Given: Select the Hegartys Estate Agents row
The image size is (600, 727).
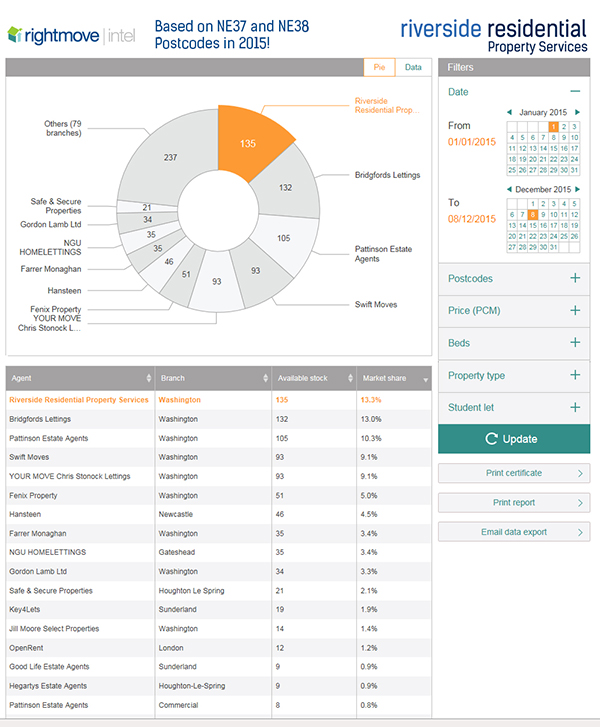Looking at the screenshot, I should 218,686.
